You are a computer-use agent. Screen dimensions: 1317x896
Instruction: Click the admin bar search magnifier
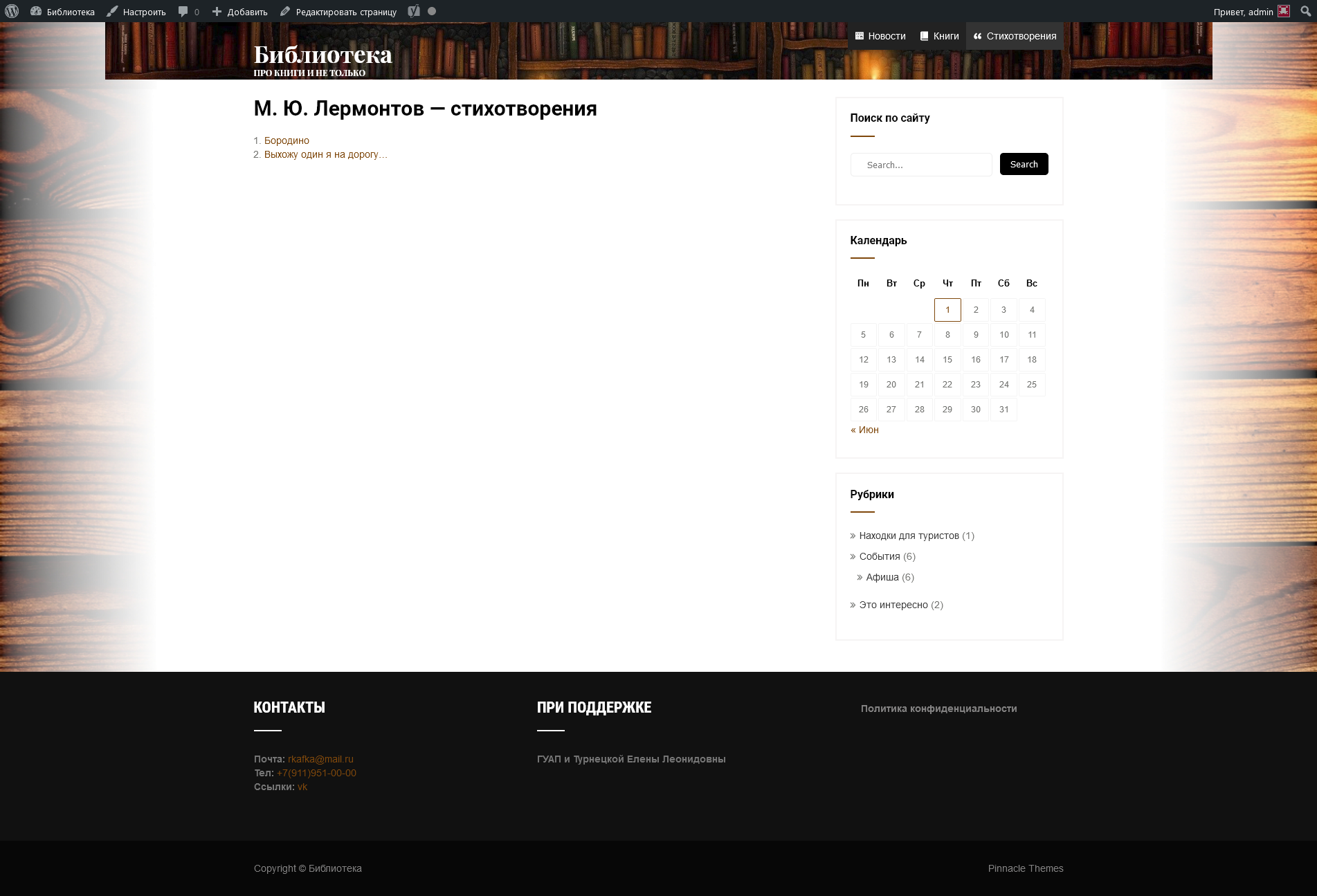[x=1305, y=11]
